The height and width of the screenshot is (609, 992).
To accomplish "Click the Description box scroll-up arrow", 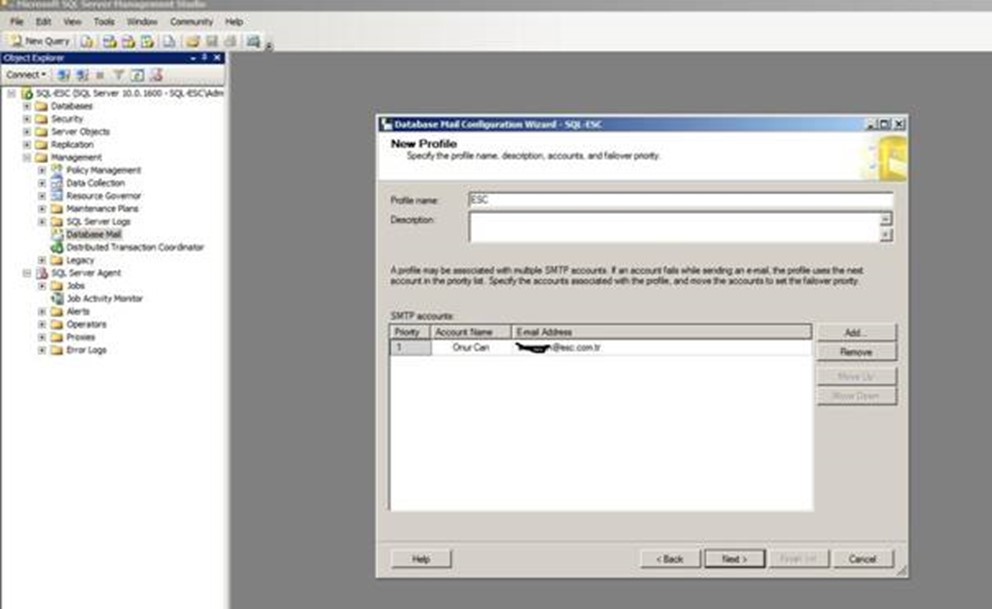I will (x=886, y=219).
